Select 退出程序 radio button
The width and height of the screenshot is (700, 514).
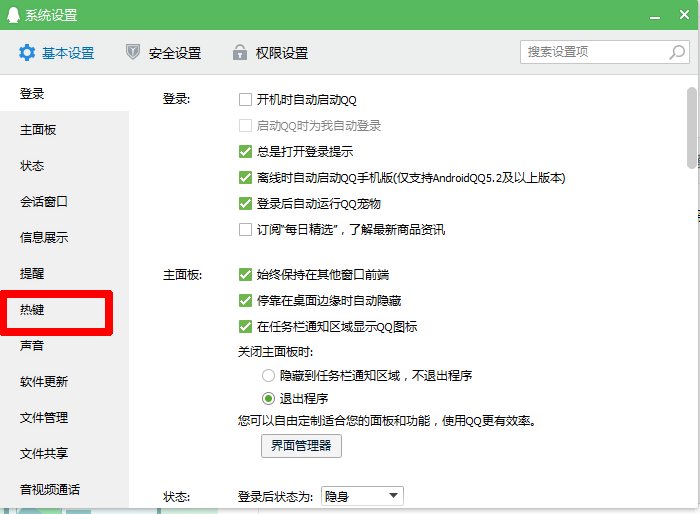pyautogui.click(x=268, y=398)
